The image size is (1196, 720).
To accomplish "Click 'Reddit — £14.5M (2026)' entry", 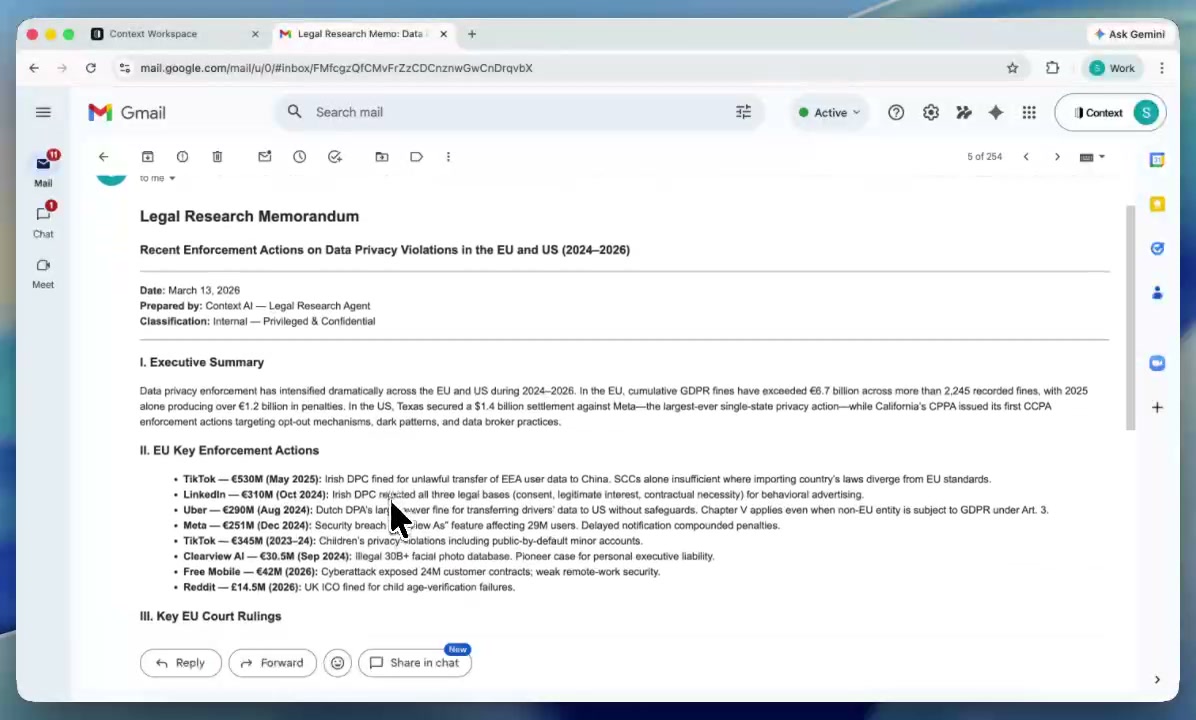I will [242, 587].
